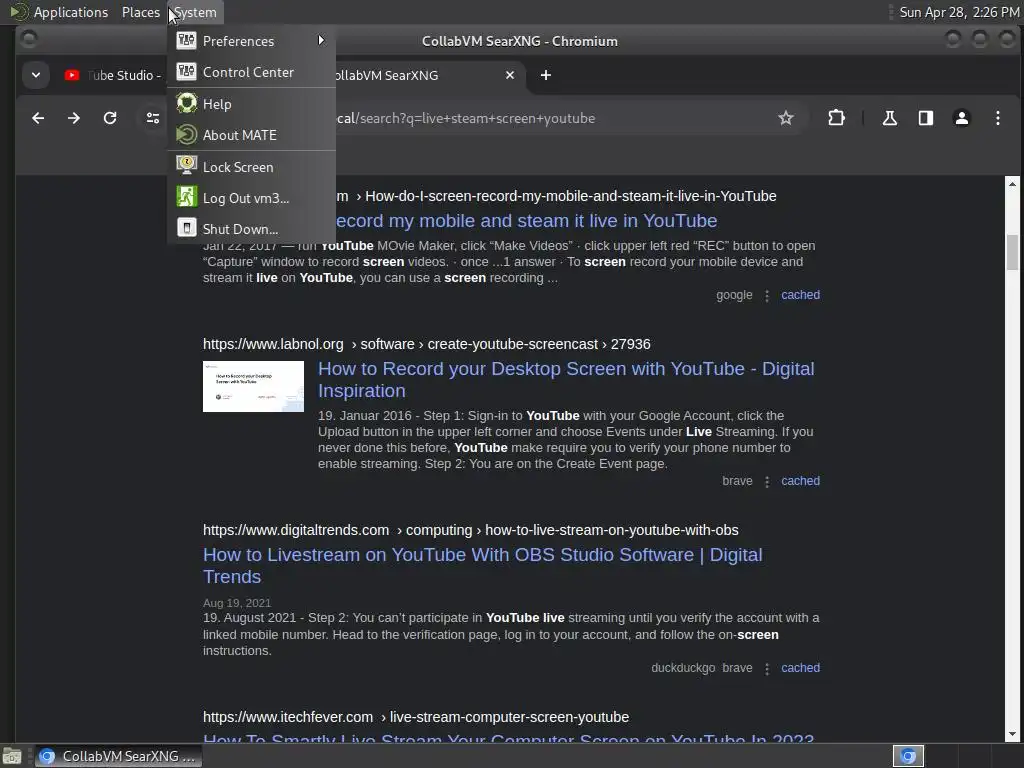The height and width of the screenshot is (768, 1024).
Task: Click the Control Center icon
Action: pos(186,71)
